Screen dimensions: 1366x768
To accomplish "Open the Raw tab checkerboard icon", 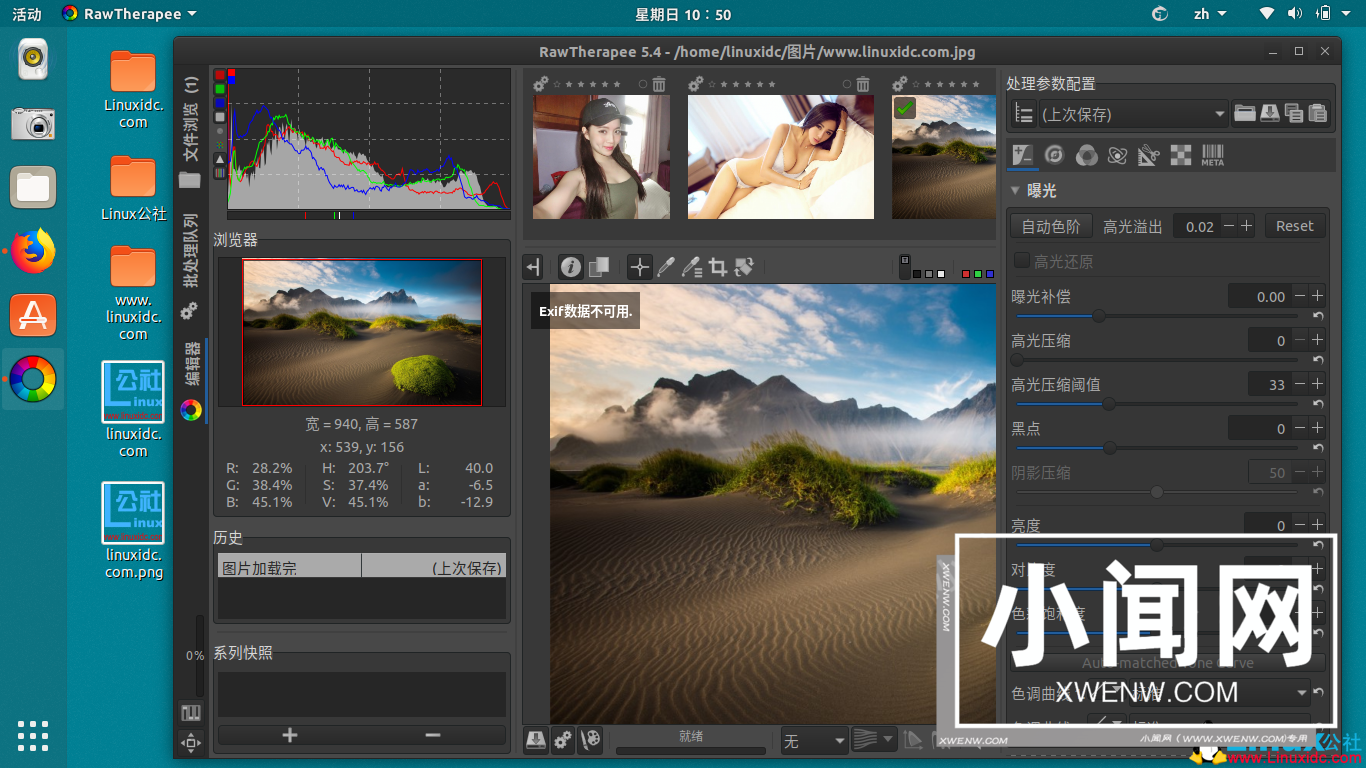I will pyautogui.click(x=1181, y=155).
